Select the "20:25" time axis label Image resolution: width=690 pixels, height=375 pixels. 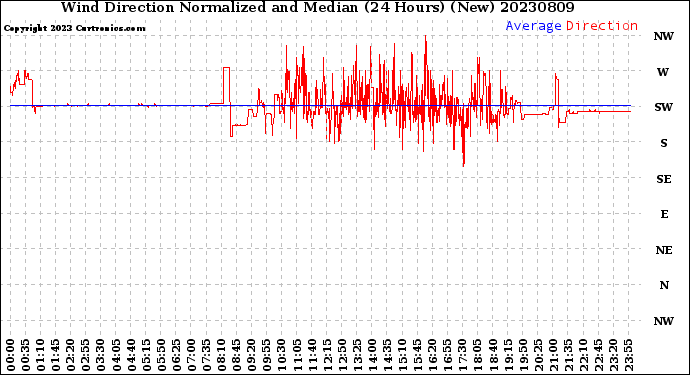pyautogui.click(x=538, y=355)
